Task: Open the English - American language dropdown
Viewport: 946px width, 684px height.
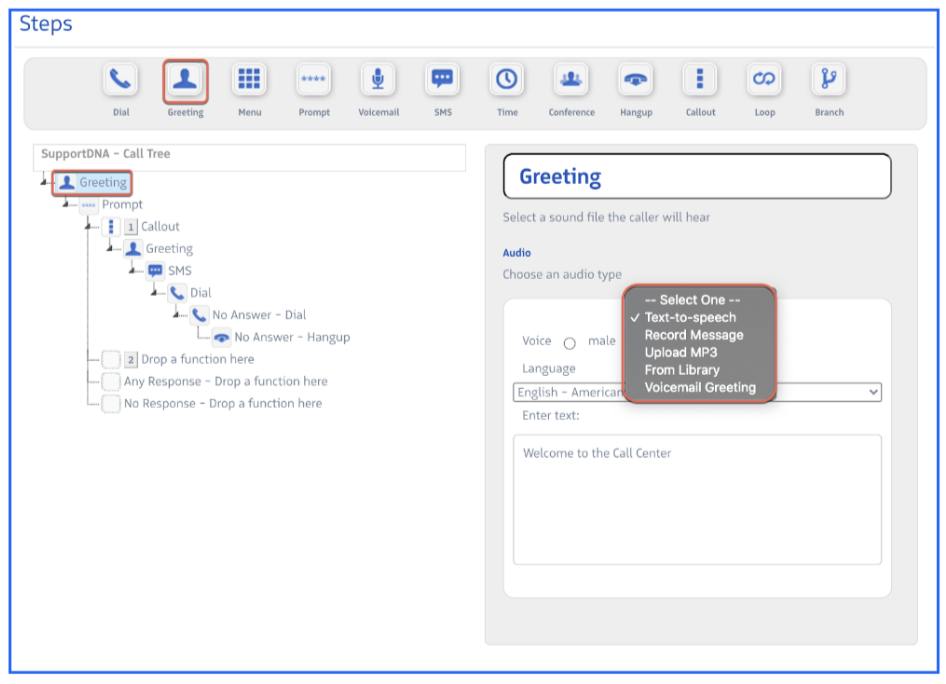Action: pos(697,392)
